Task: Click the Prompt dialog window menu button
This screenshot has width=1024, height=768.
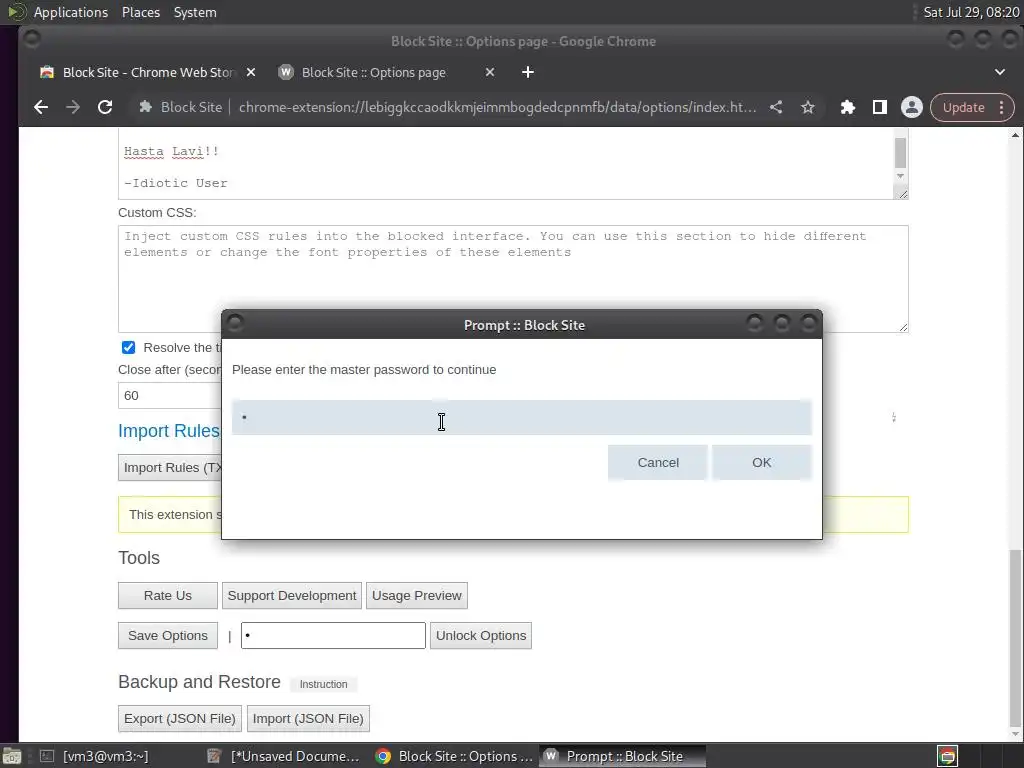Action: point(235,323)
